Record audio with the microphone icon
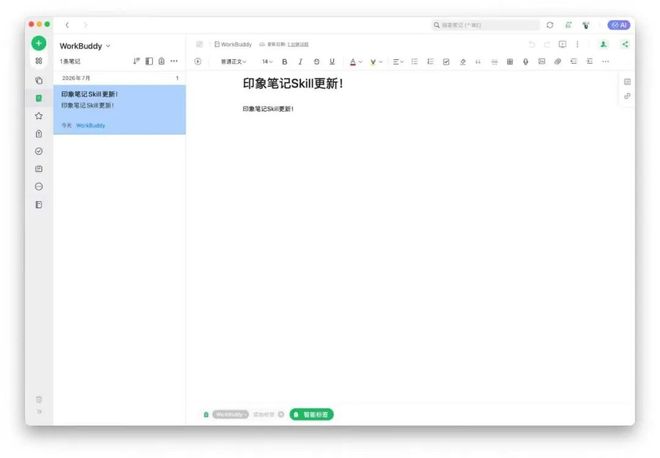This screenshot has height=458, width=660. pyautogui.click(x=526, y=62)
